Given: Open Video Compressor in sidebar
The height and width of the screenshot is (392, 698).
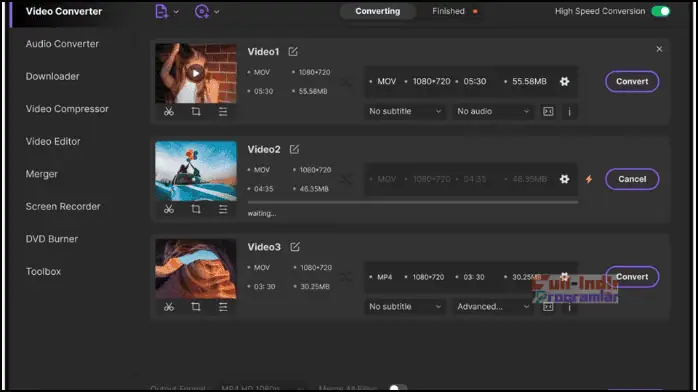Looking at the screenshot, I should [x=67, y=109].
